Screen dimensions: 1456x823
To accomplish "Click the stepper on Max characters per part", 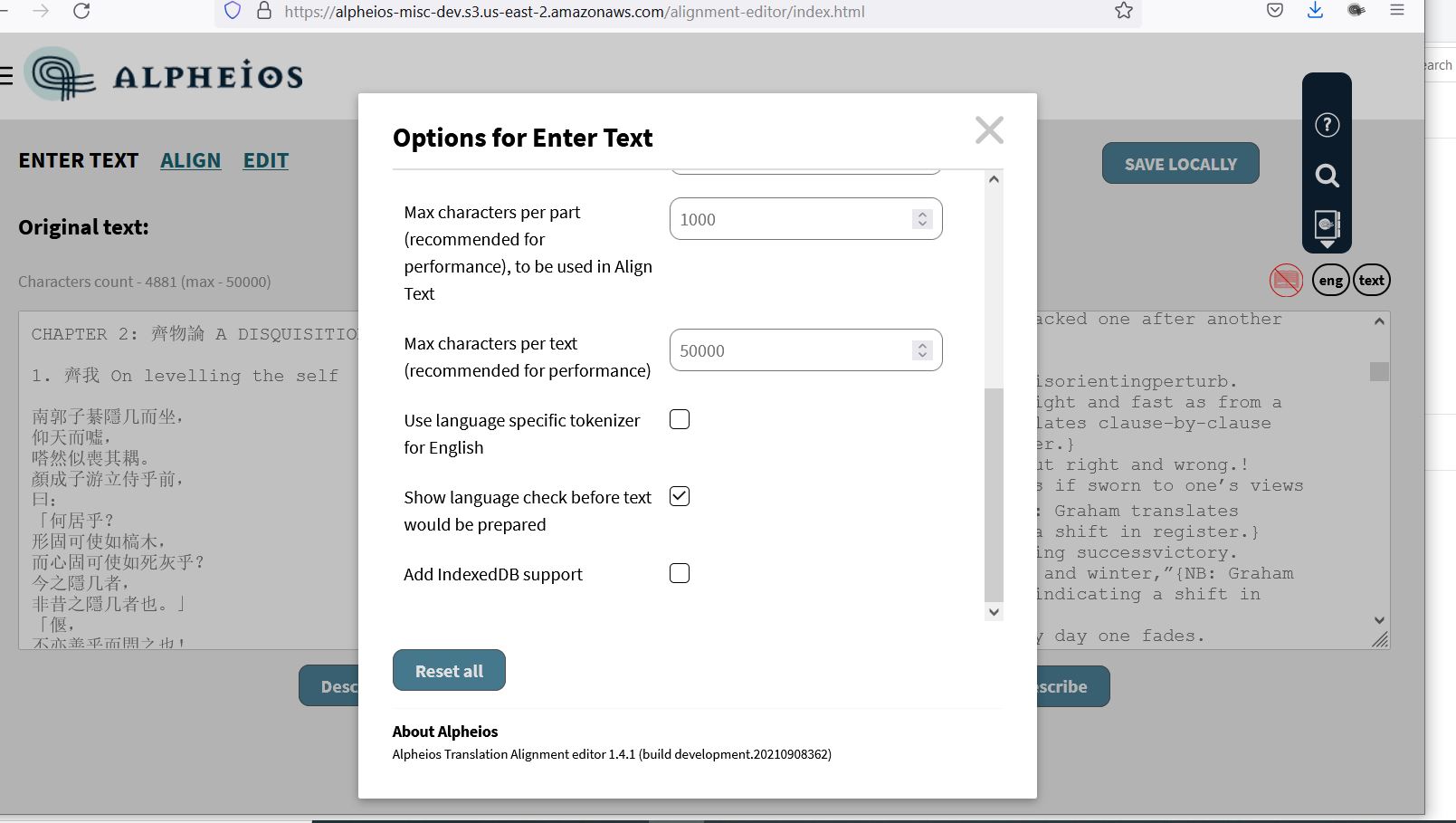I will [x=922, y=218].
